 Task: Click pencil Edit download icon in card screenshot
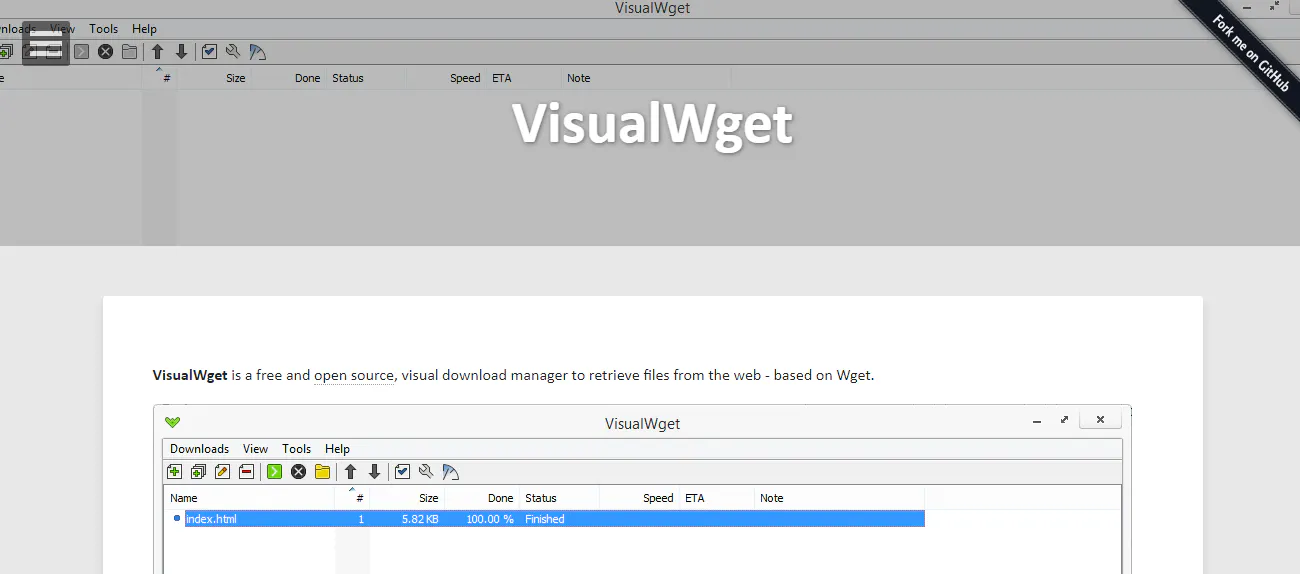[x=222, y=472]
